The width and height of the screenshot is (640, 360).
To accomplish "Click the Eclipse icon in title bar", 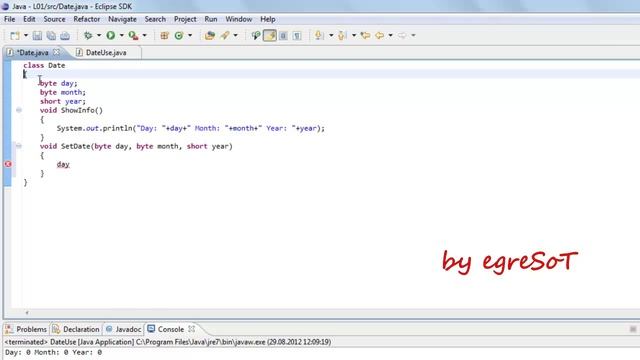I will click(x=5, y=7).
